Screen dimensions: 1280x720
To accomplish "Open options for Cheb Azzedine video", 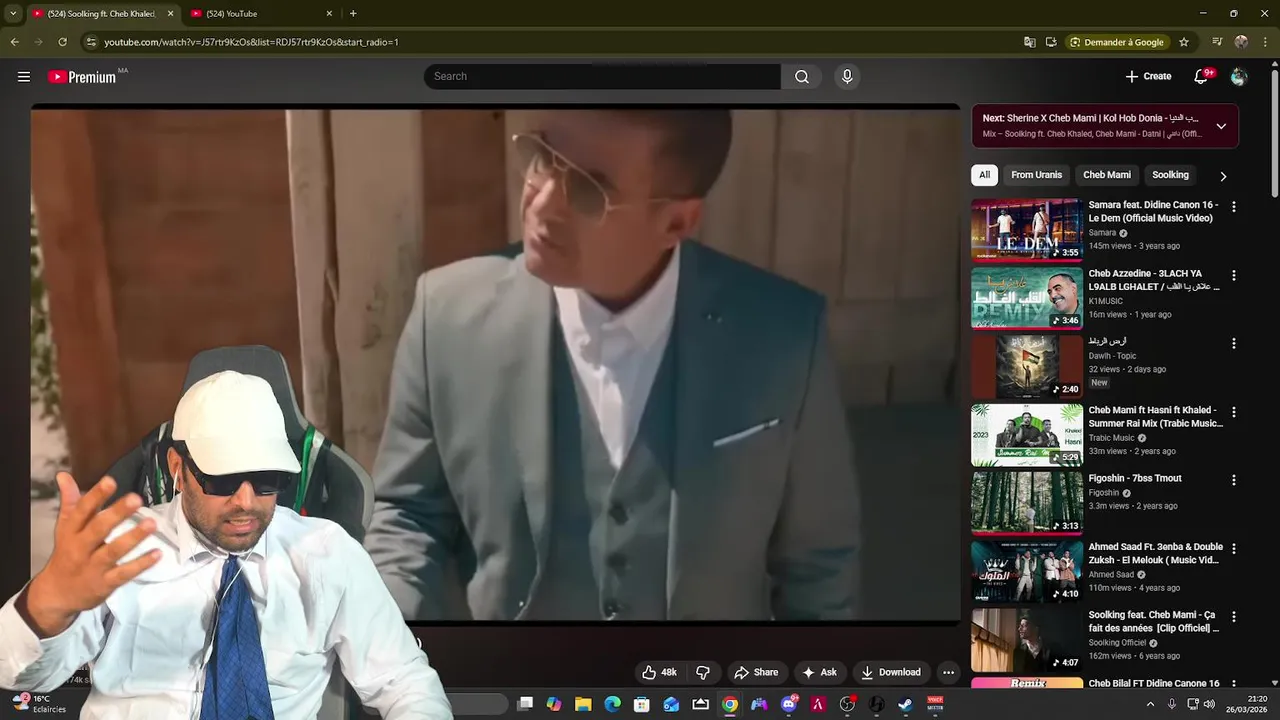I will 1233,275.
